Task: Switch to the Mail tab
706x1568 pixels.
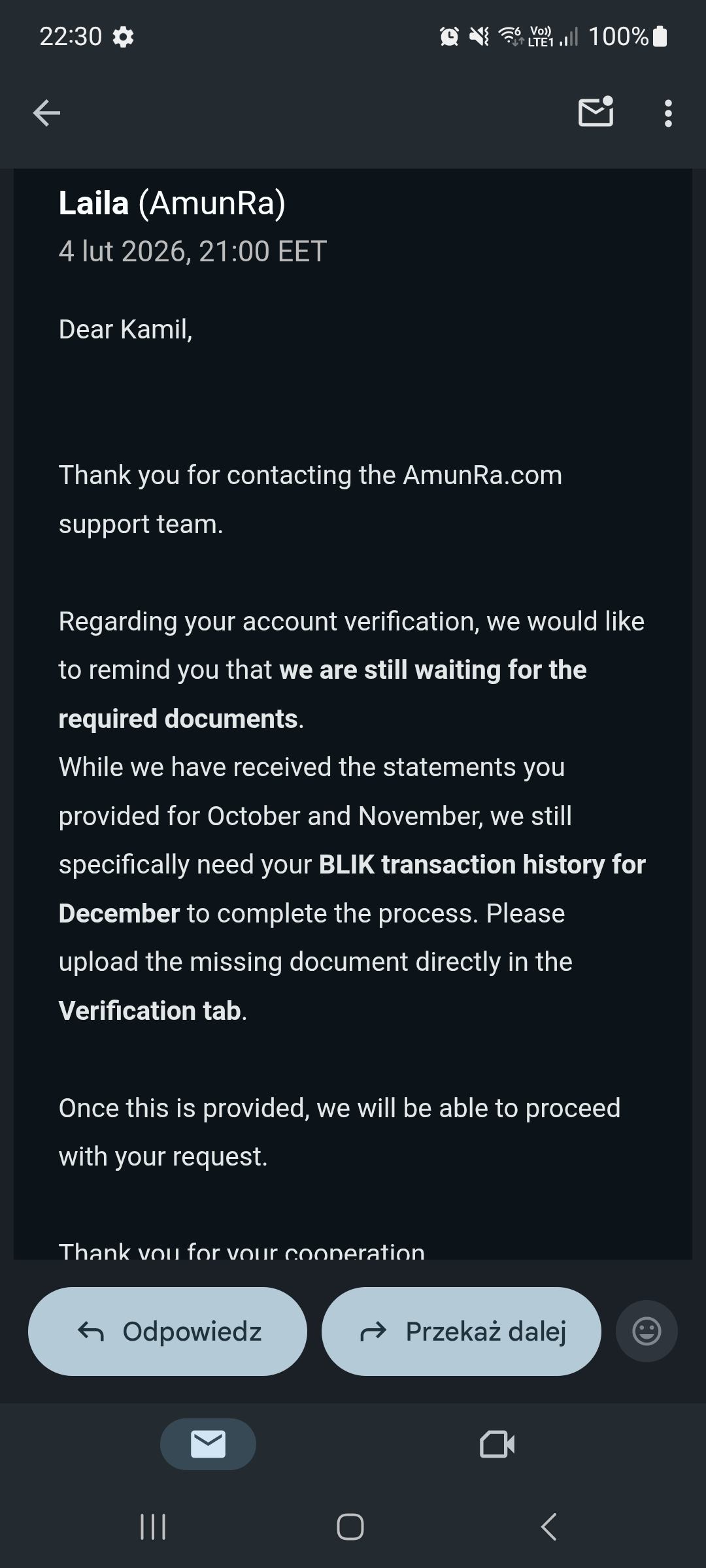Action: click(208, 1444)
